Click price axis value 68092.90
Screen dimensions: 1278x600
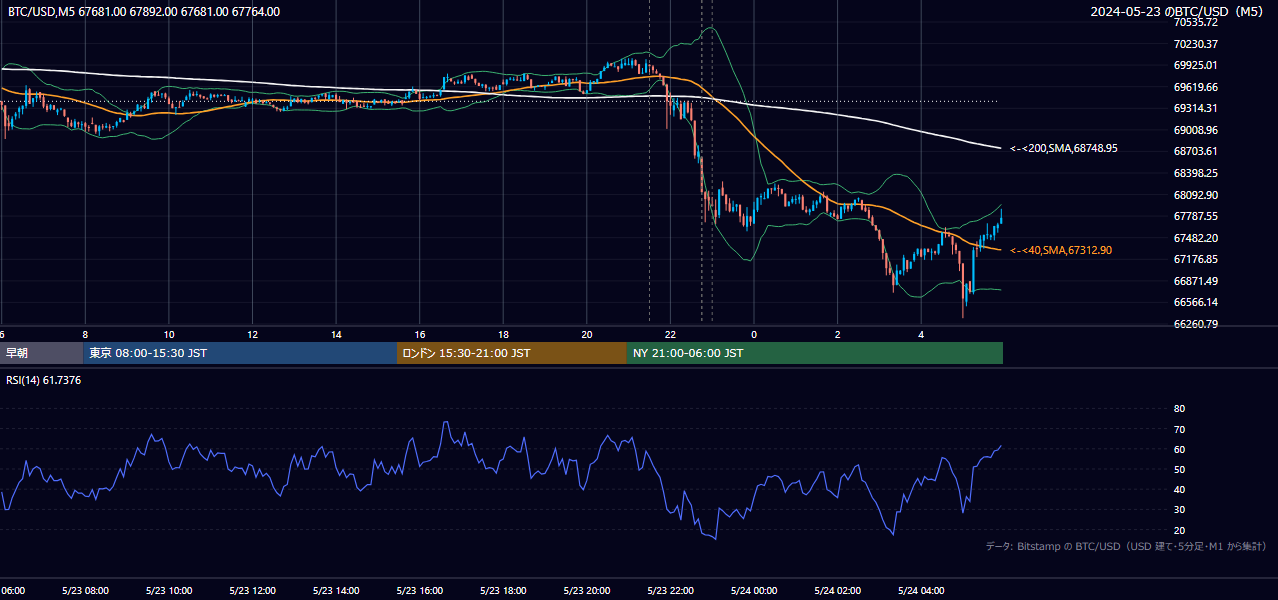1196,195
